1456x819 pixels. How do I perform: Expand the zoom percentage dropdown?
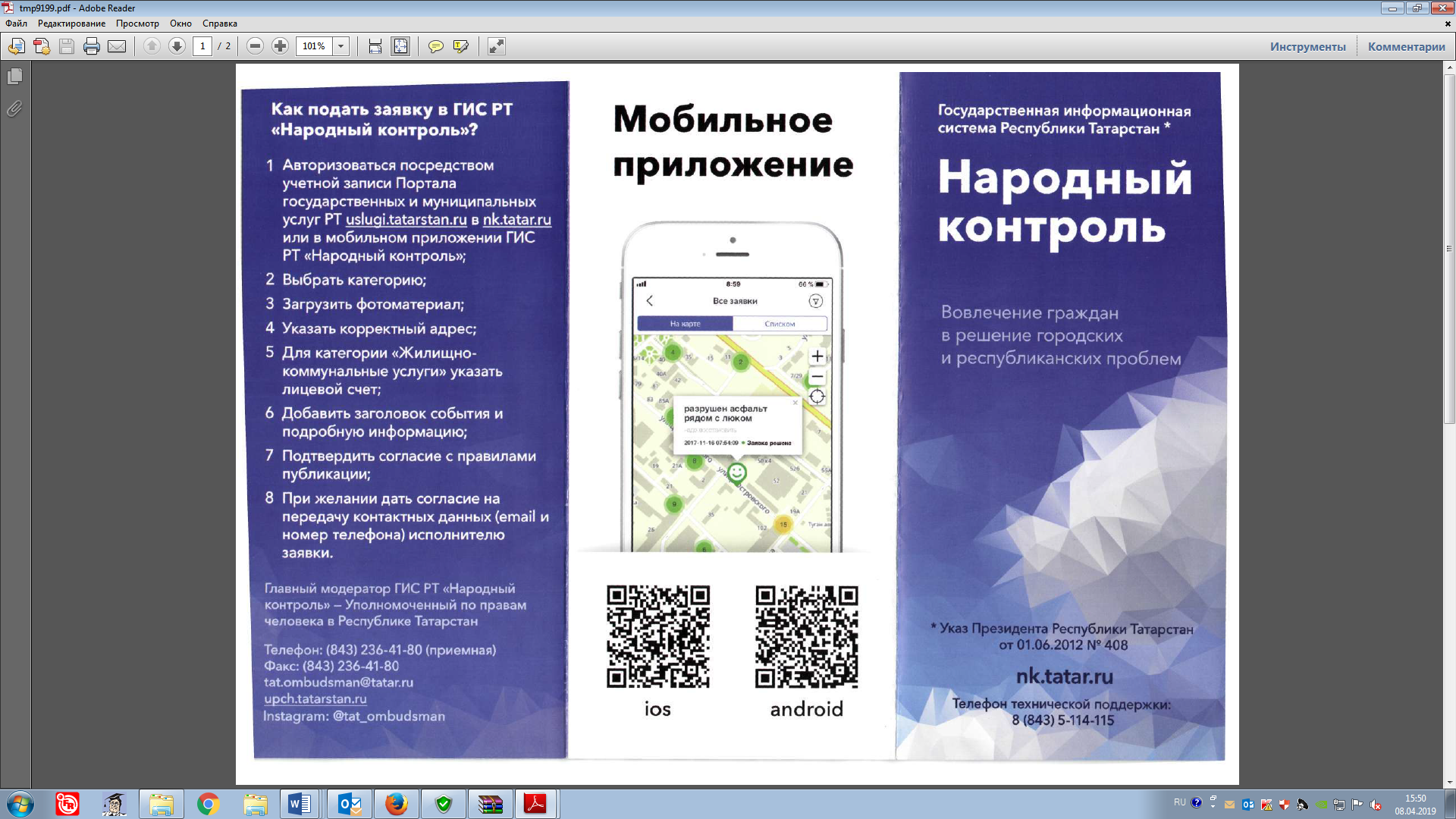coord(341,46)
